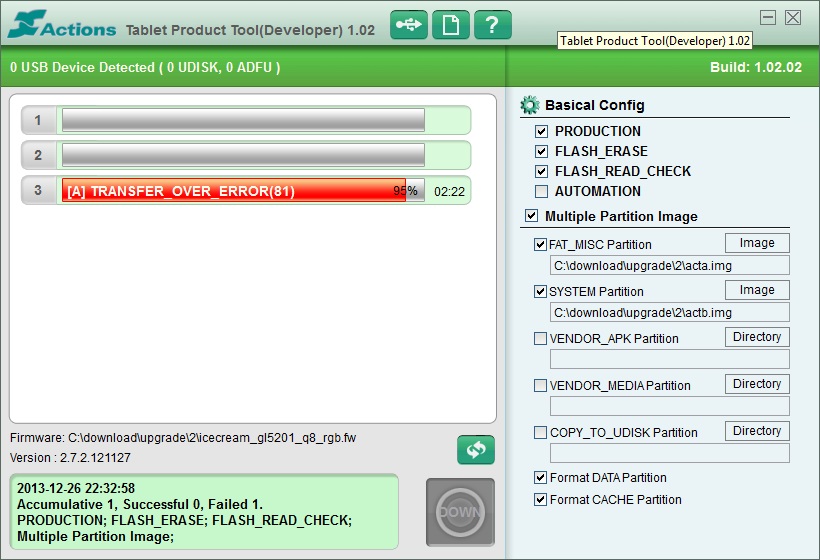Click the acta.img path field
Image resolution: width=820 pixels, height=560 pixels.
pyautogui.click(x=669, y=266)
